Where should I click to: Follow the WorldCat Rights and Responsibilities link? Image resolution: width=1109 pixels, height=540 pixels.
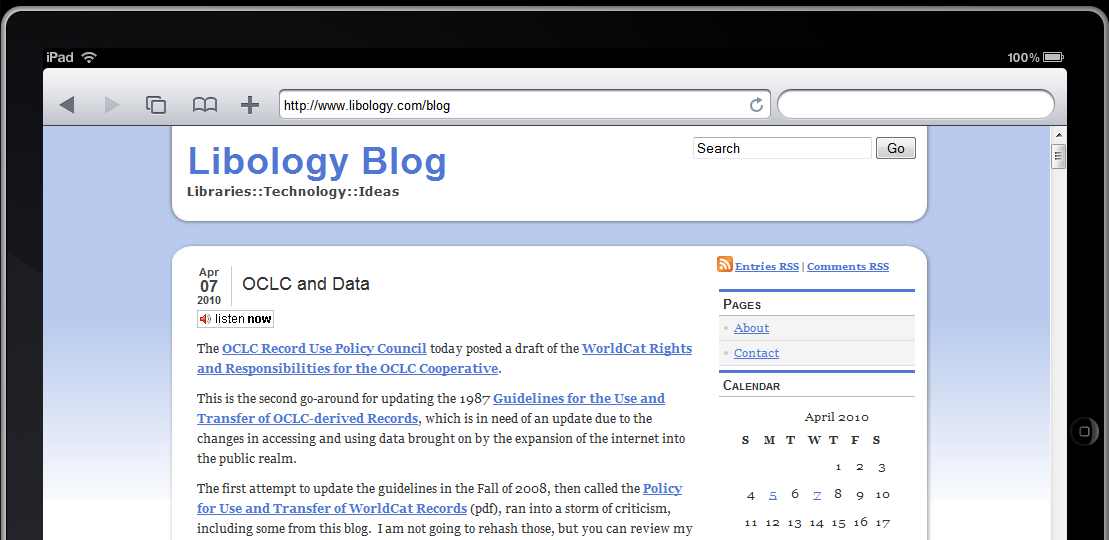click(444, 358)
